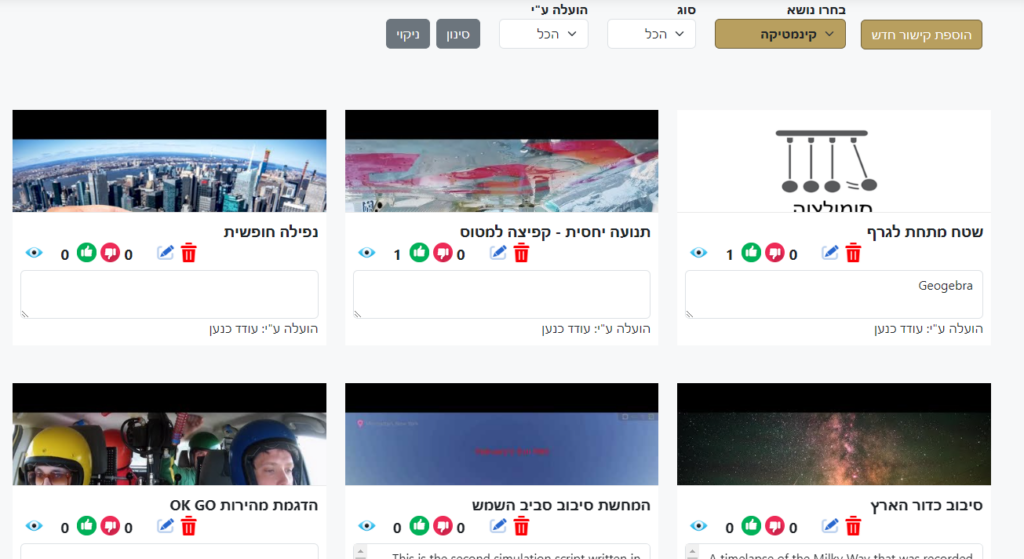Dislike the שטח מתחת לגרף card
The image size is (1024, 559).
click(774, 253)
